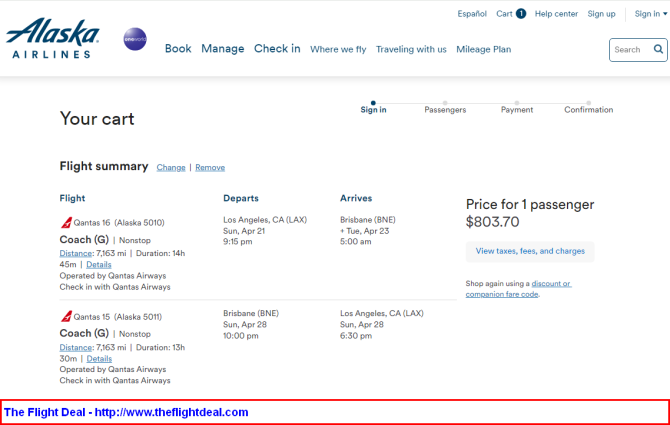Click Qantas 15 (Alaska 5011) text
Viewport: 670px width, 425px height.
(118, 317)
